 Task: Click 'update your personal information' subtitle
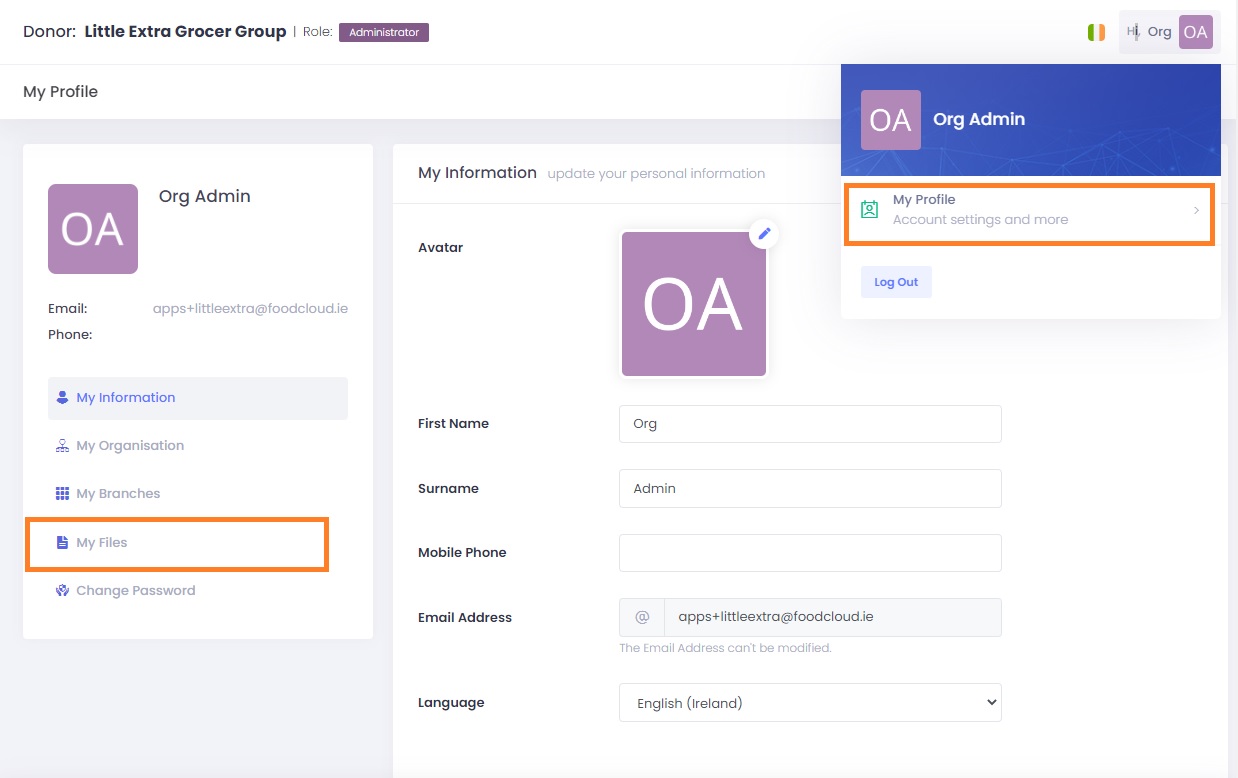click(656, 174)
